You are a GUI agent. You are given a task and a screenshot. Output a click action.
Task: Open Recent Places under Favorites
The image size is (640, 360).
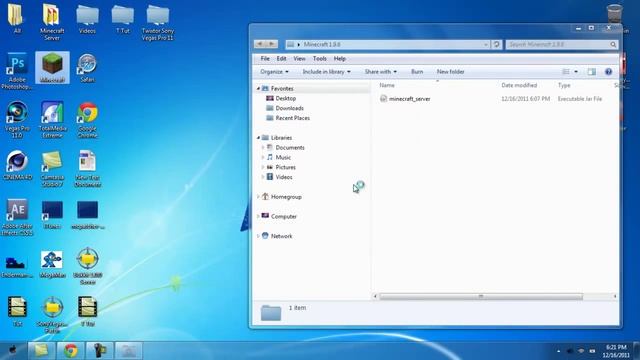click(288, 118)
